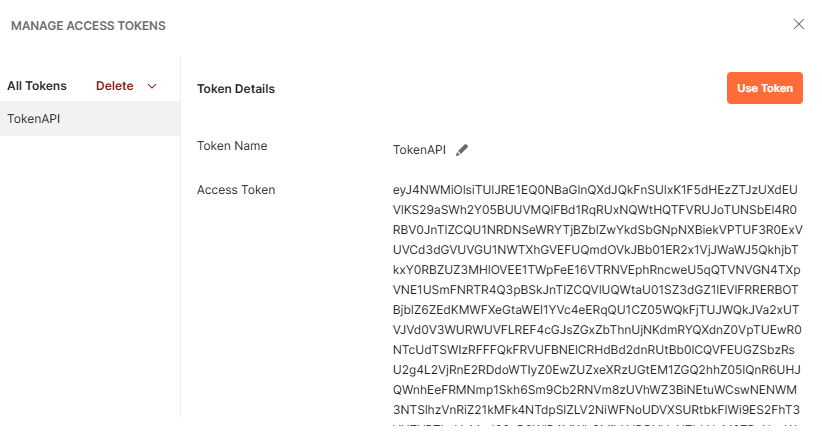Image resolution: width=822 pixels, height=434 pixels.
Task: Click the Token Details heading
Action: (236, 89)
